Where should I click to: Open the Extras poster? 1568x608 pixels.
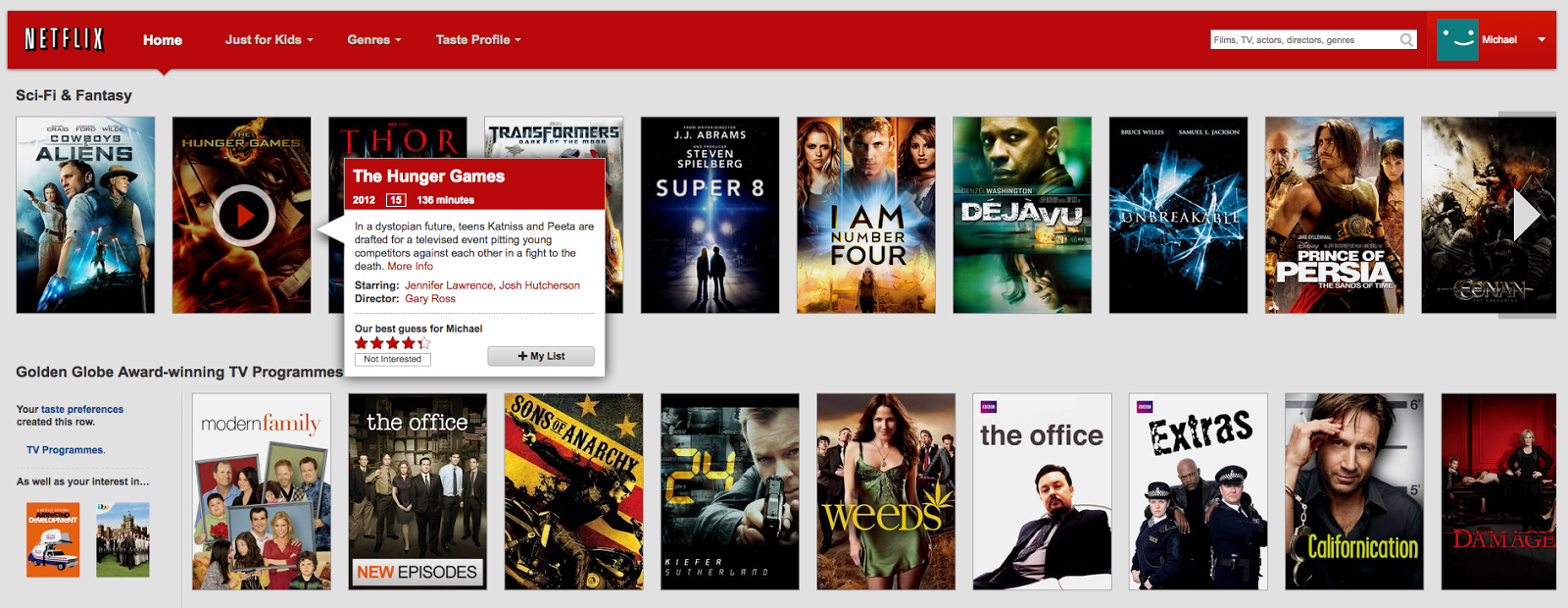coord(1199,491)
